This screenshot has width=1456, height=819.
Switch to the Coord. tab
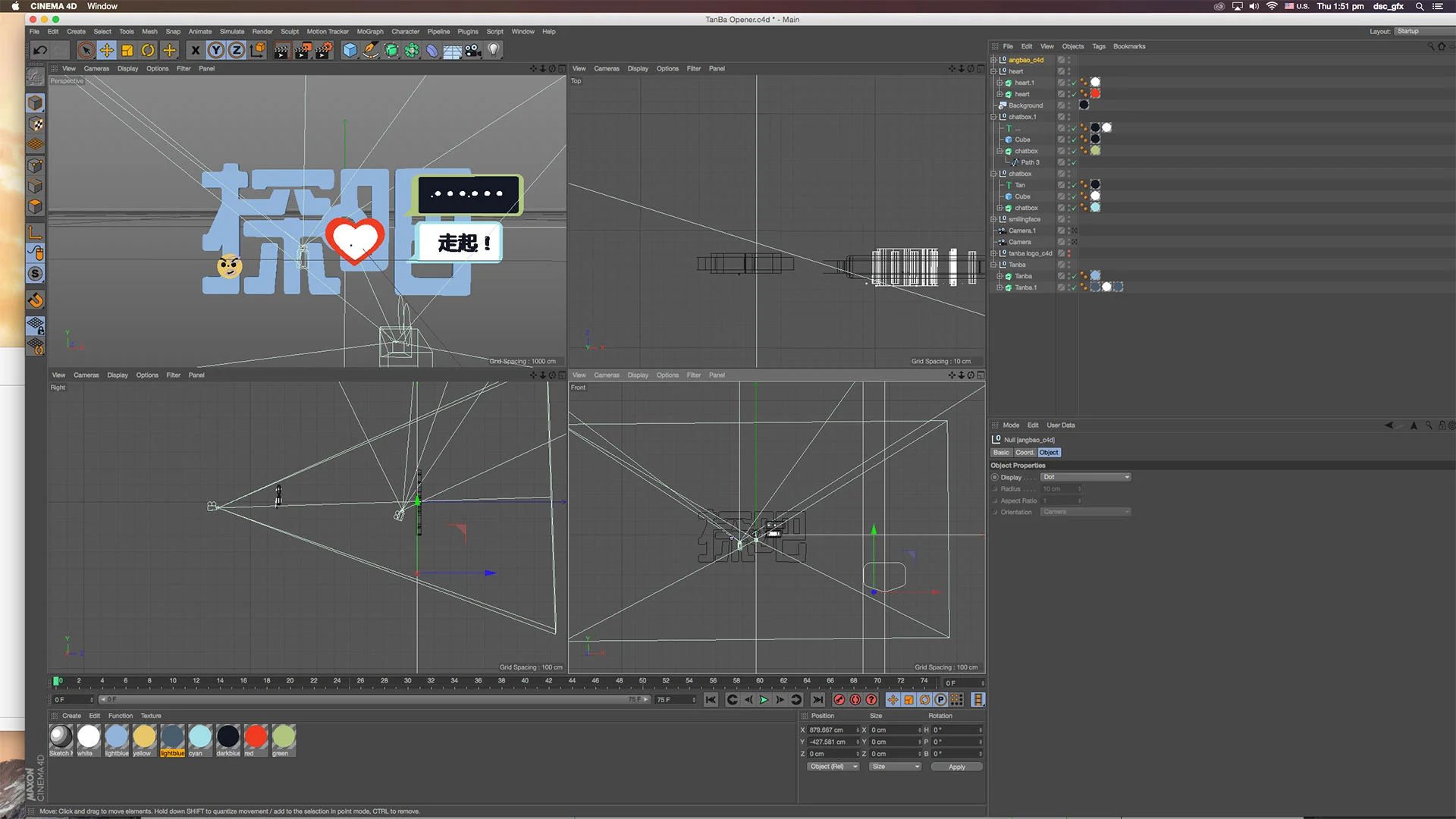[1025, 453]
